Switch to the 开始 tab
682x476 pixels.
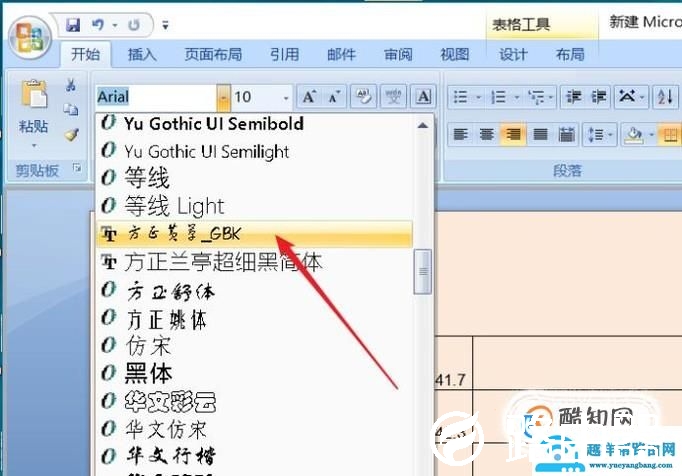click(85, 54)
